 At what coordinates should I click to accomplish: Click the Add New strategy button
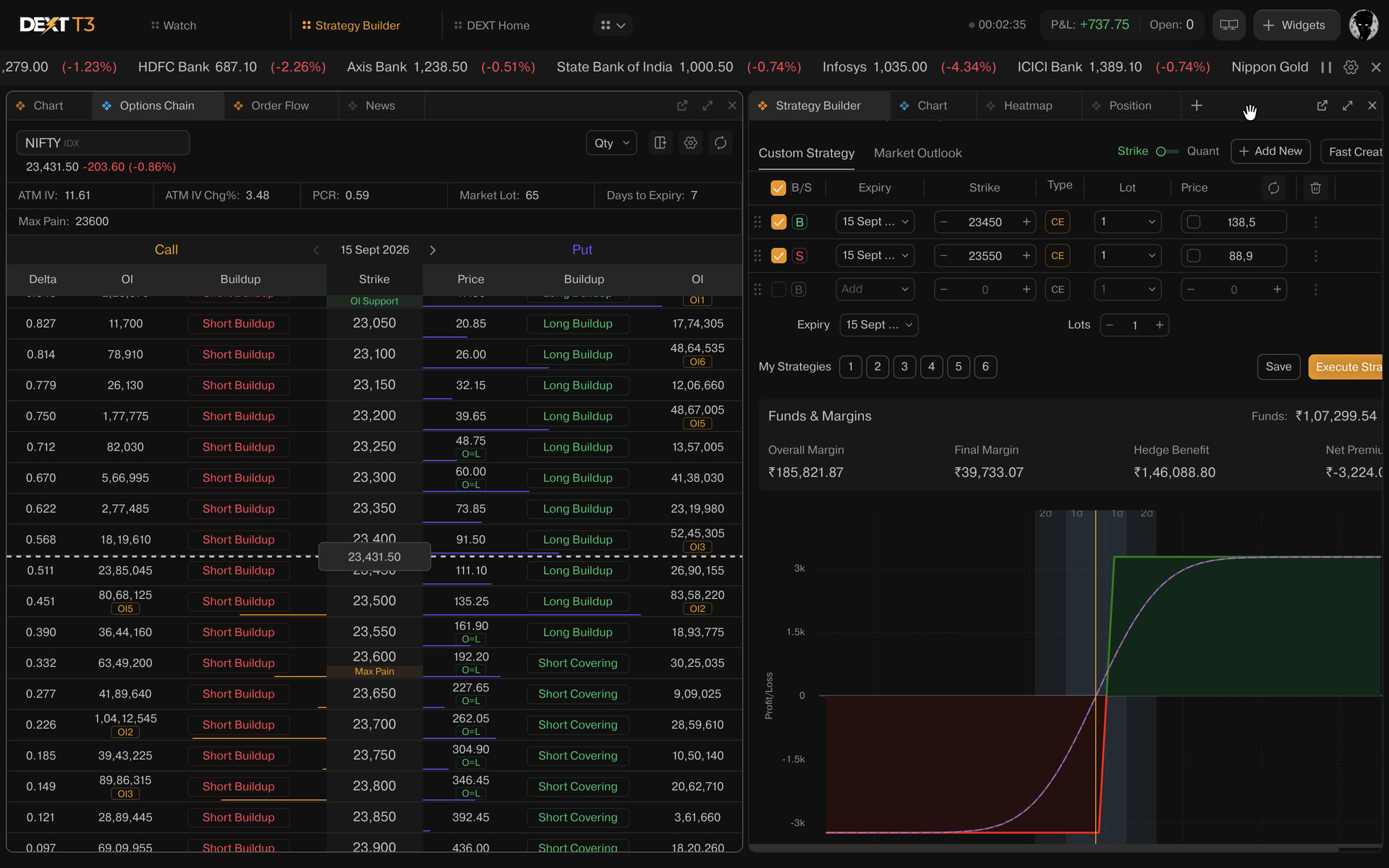pos(1270,151)
